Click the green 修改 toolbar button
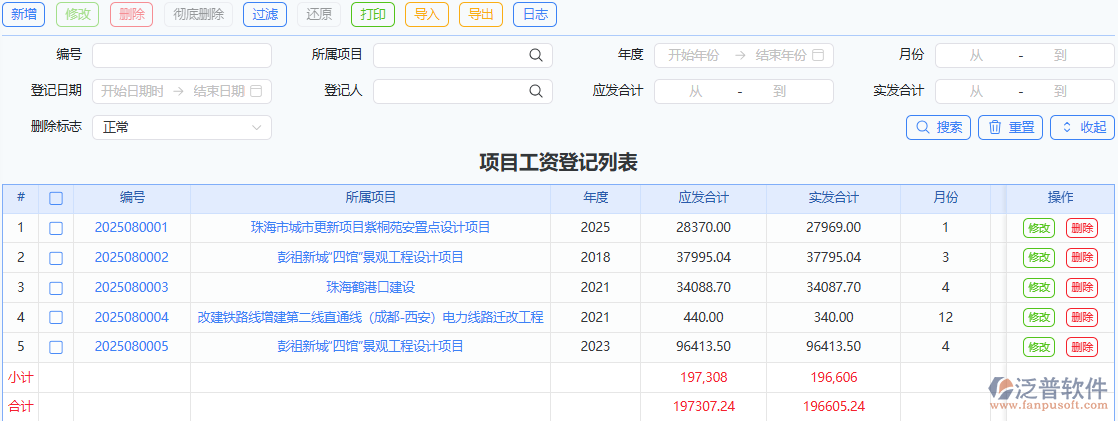Image resolution: width=1118 pixels, height=421 pixels. click(x=78, y=14)
